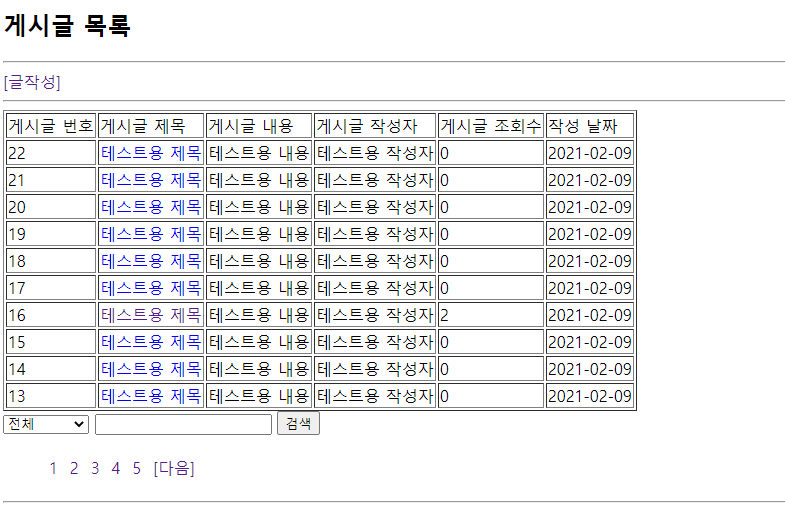Image resolution: width=785 pixels, height=505 pixels.
Task: Focus the search keyword text field
Action: [x=183, y=424]
